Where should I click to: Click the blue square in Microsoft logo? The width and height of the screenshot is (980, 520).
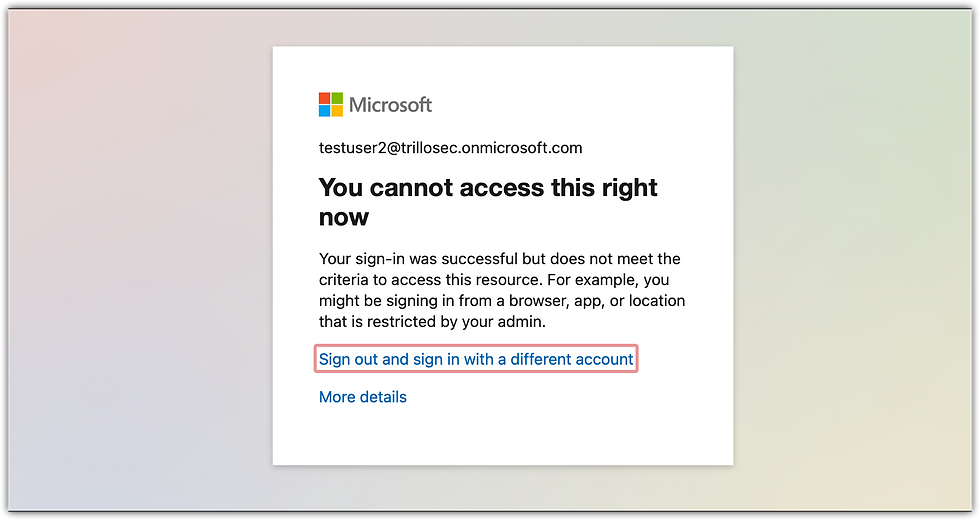pyautogui.click(x=324, y=111)
